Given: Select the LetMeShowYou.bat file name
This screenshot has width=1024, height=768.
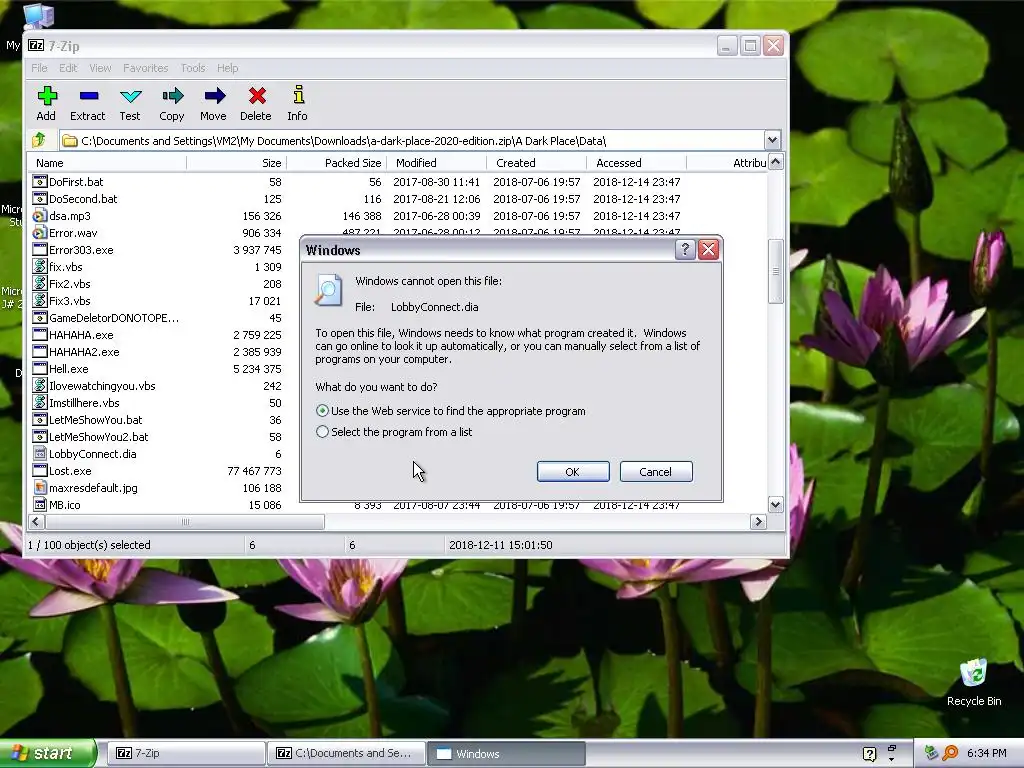Looking at the screenshot, I should (x=95, y=420).
